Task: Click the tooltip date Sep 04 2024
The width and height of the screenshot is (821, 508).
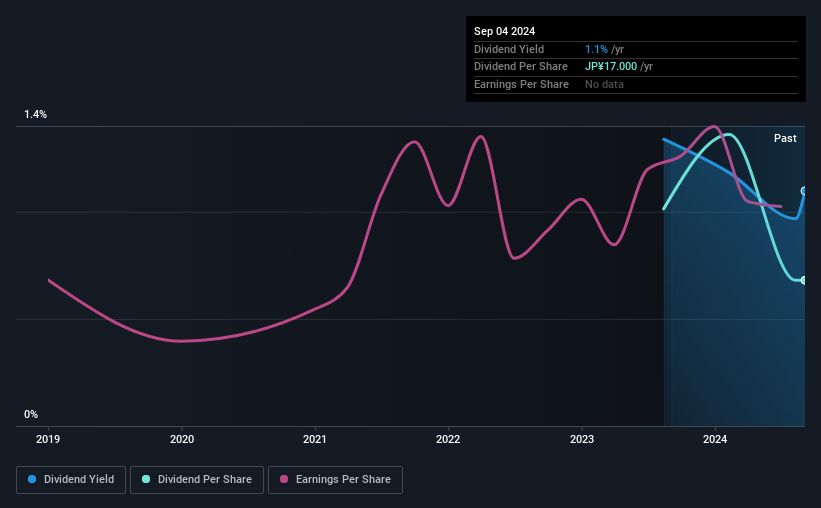Action: click(507, 32)
